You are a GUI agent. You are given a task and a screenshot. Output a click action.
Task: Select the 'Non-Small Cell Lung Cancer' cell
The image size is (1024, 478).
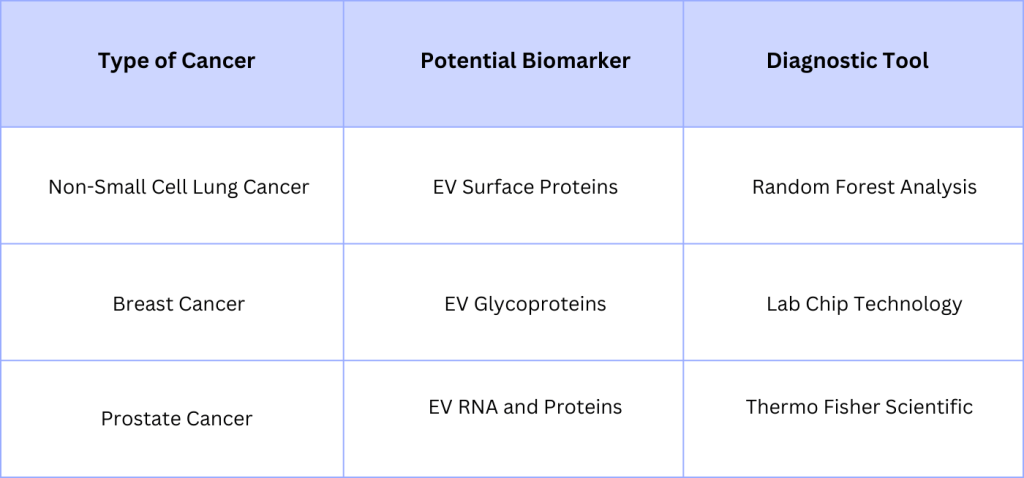[179, 187]
